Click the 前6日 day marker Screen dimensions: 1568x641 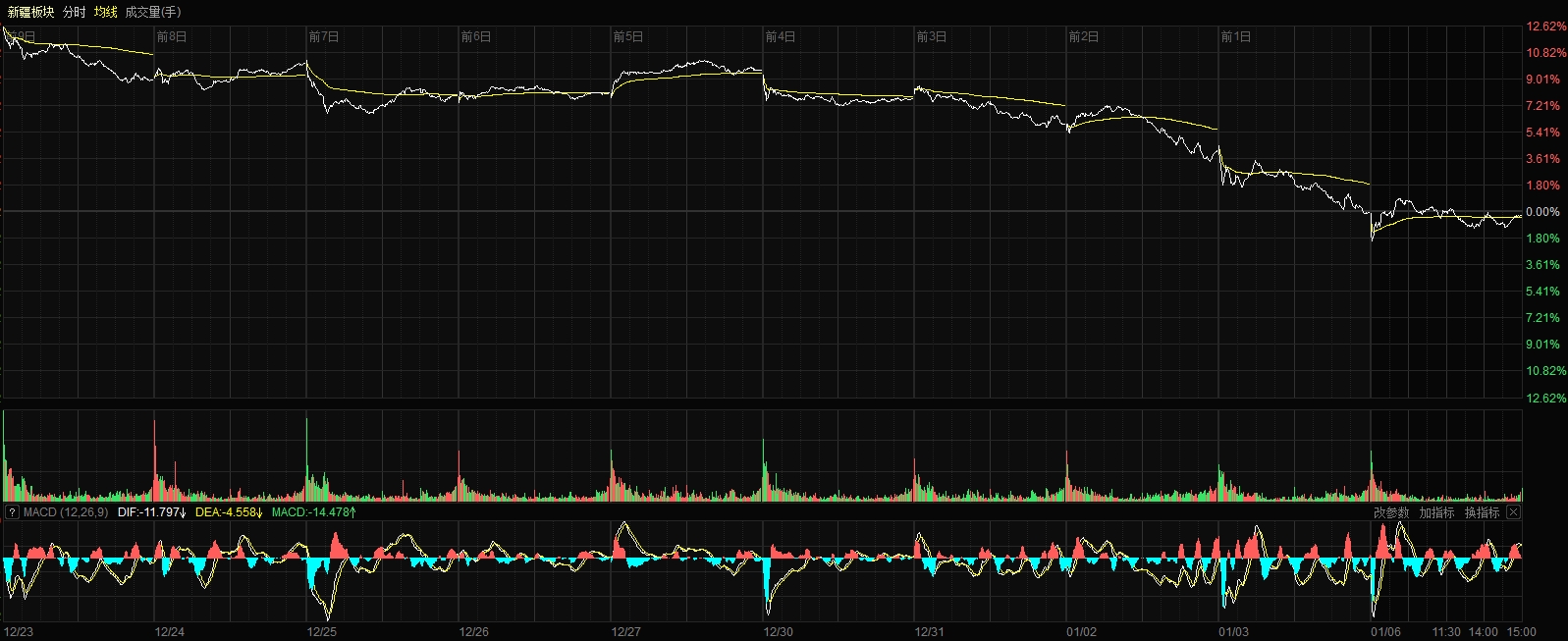click(476, 36)
